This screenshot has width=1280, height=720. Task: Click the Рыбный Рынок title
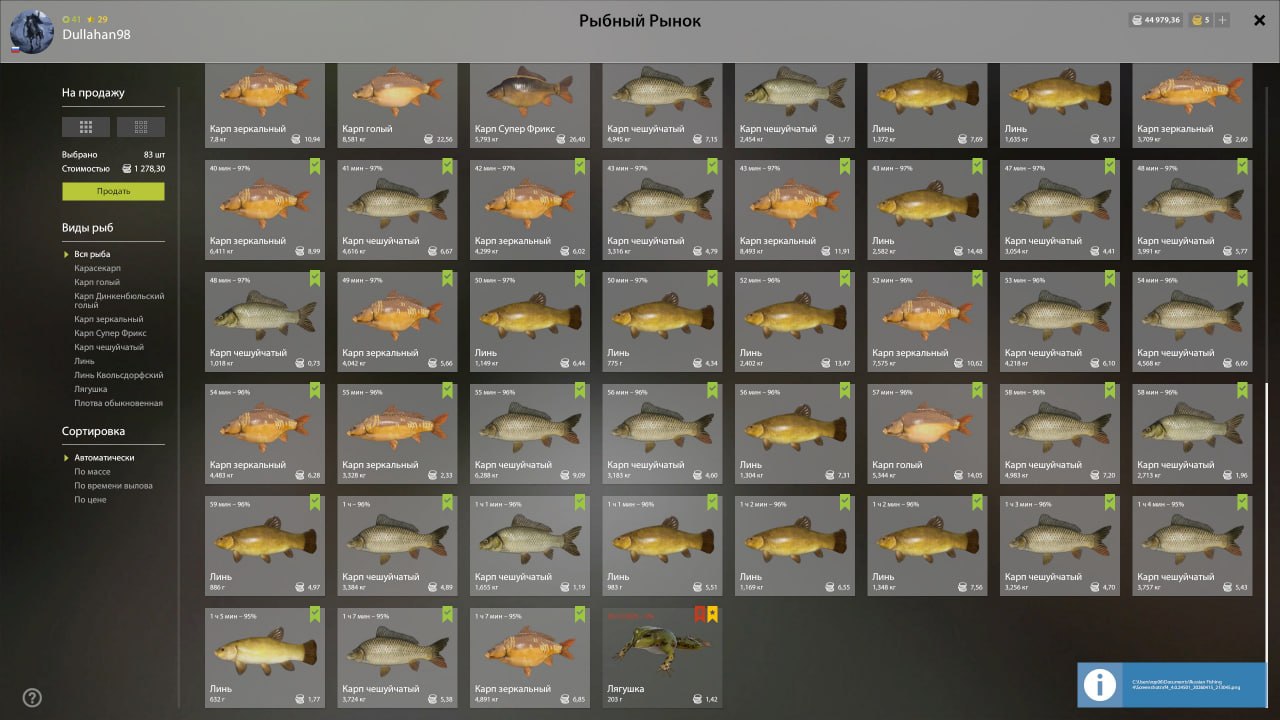click(x=640, y=21)
